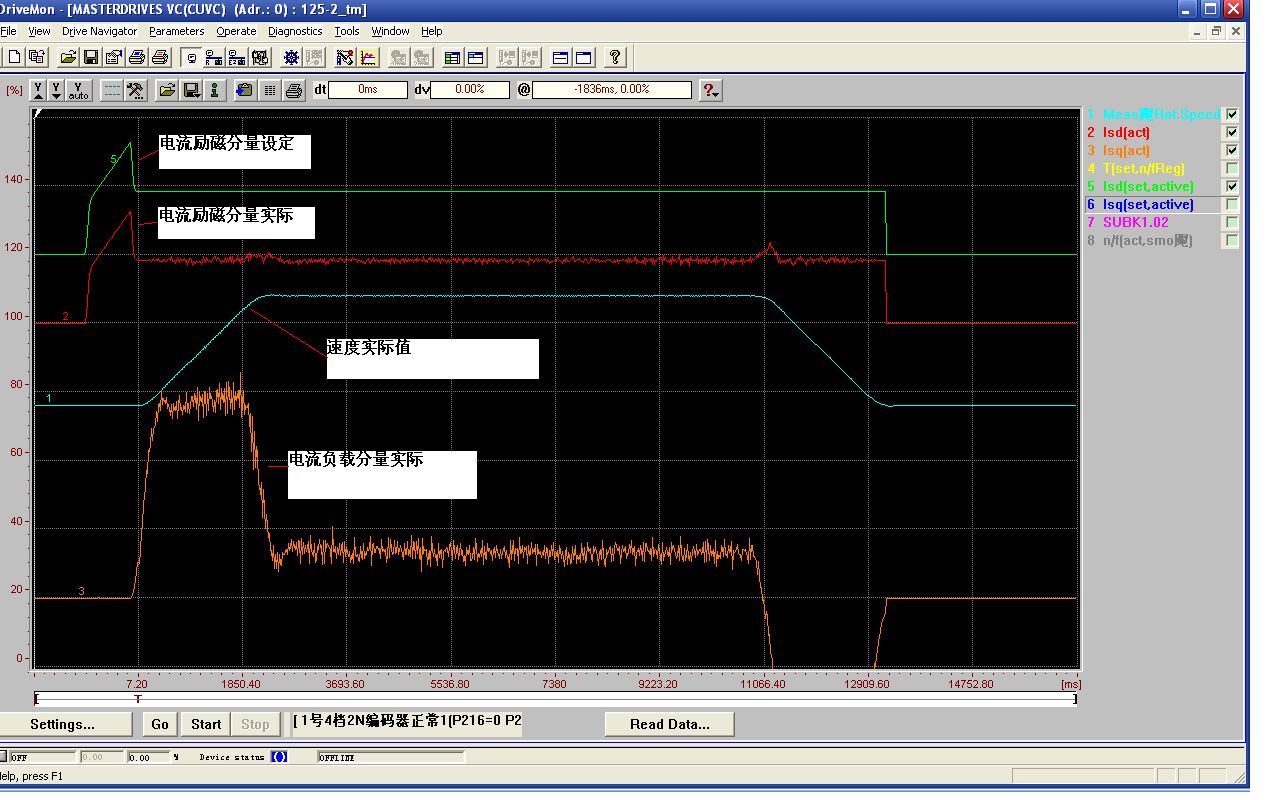Select Isq(set,active) channel label in legend
Image resolution: width=1280 pixels, height=800 pixels.
point(1148,204)
